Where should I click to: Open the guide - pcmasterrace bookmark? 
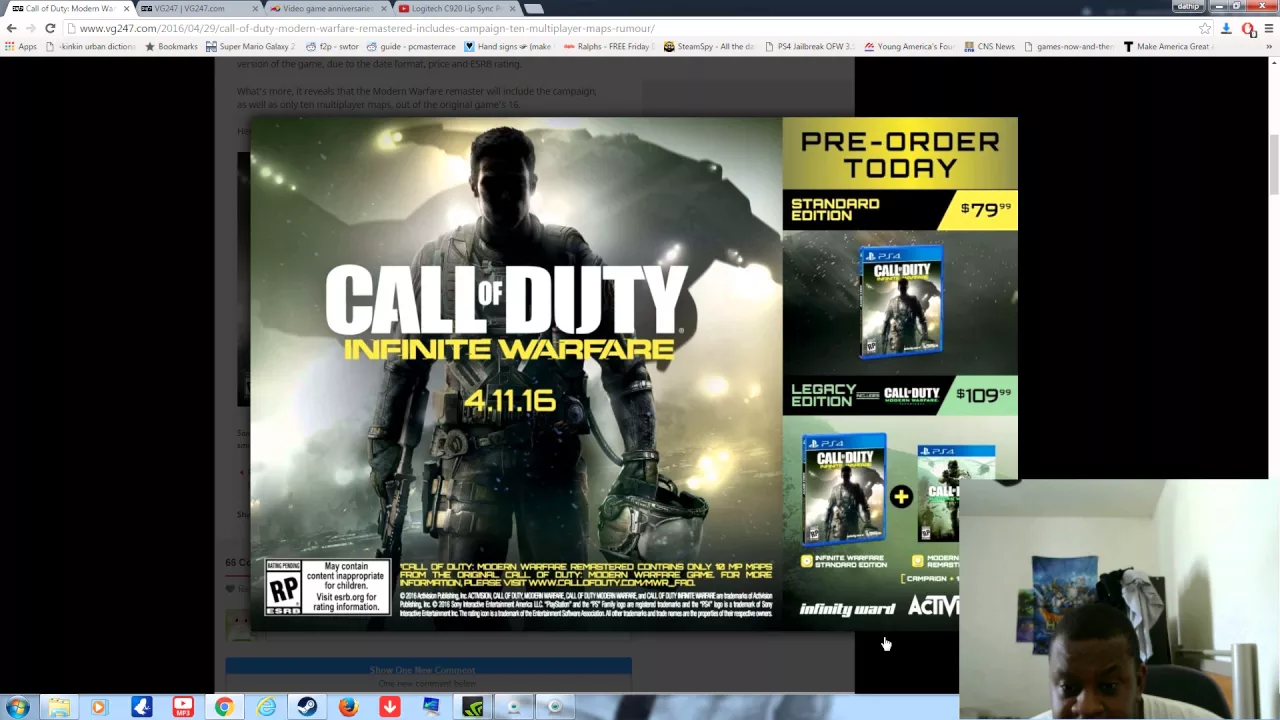[x=411, y=46]
